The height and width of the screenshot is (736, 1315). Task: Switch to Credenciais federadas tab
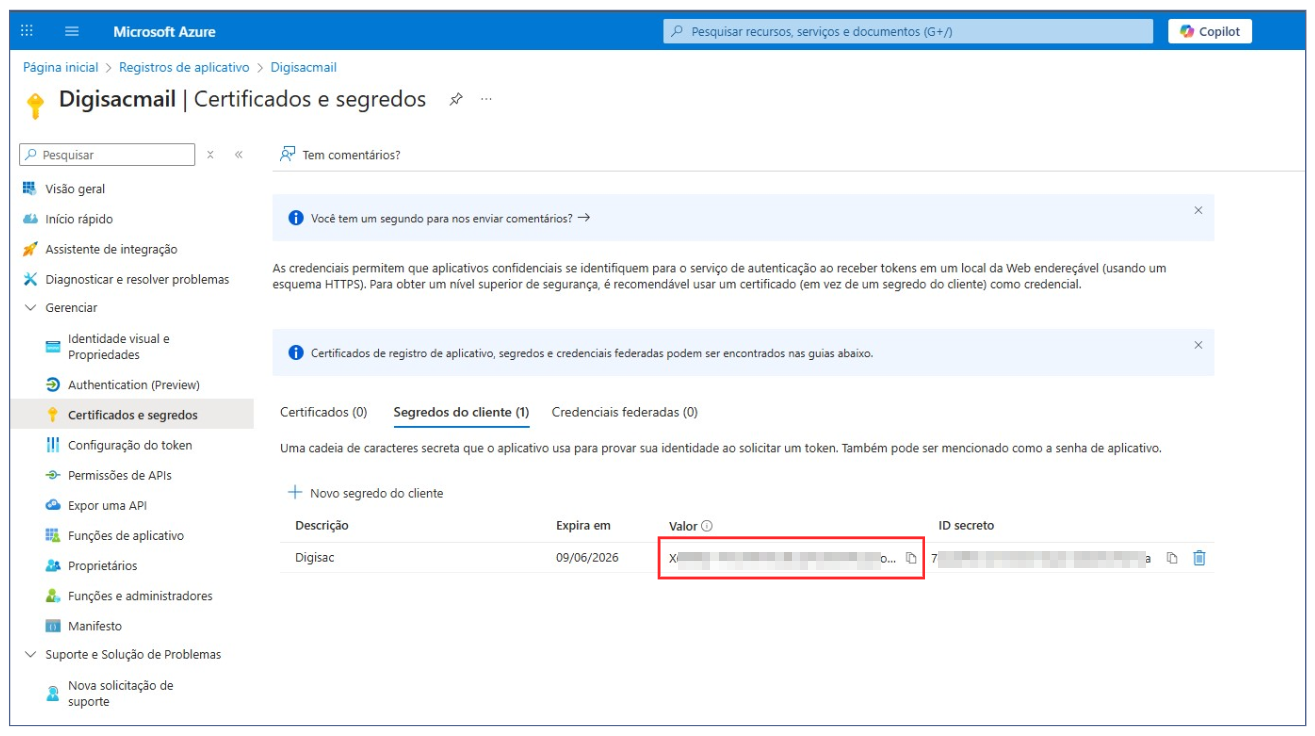(x=624, y=412)
